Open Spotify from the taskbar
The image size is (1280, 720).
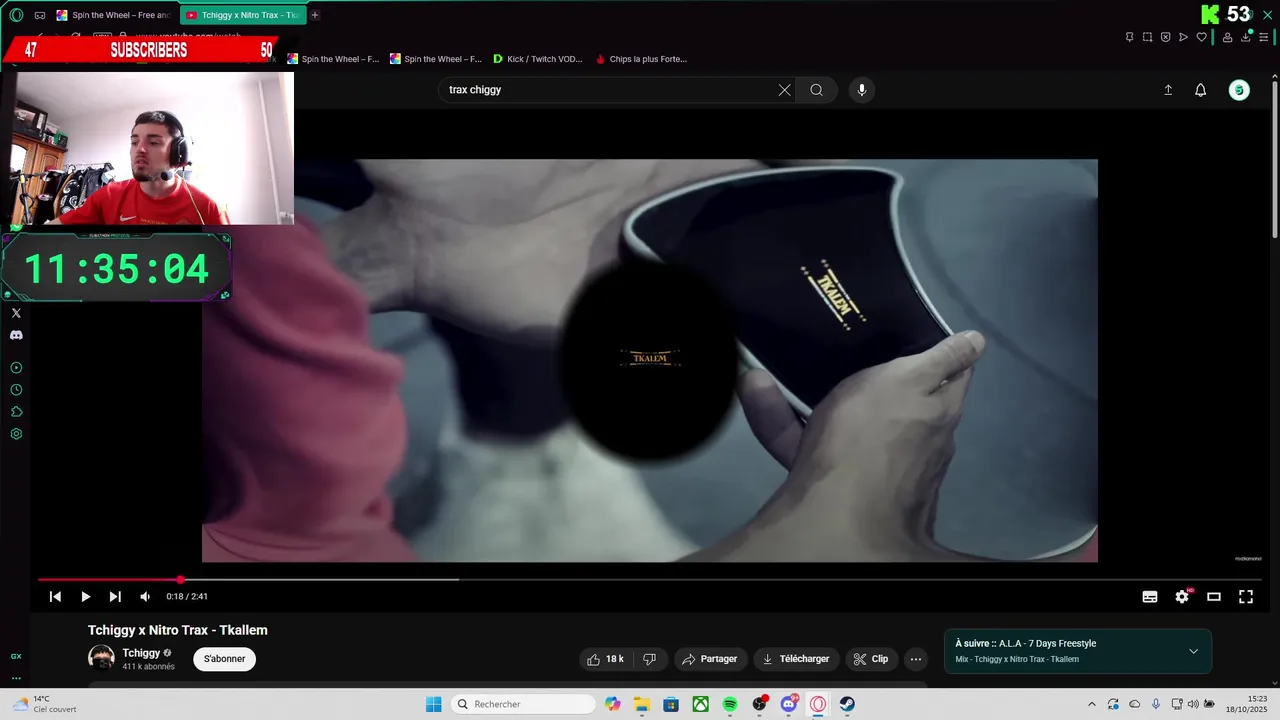(x=730, y=704)
